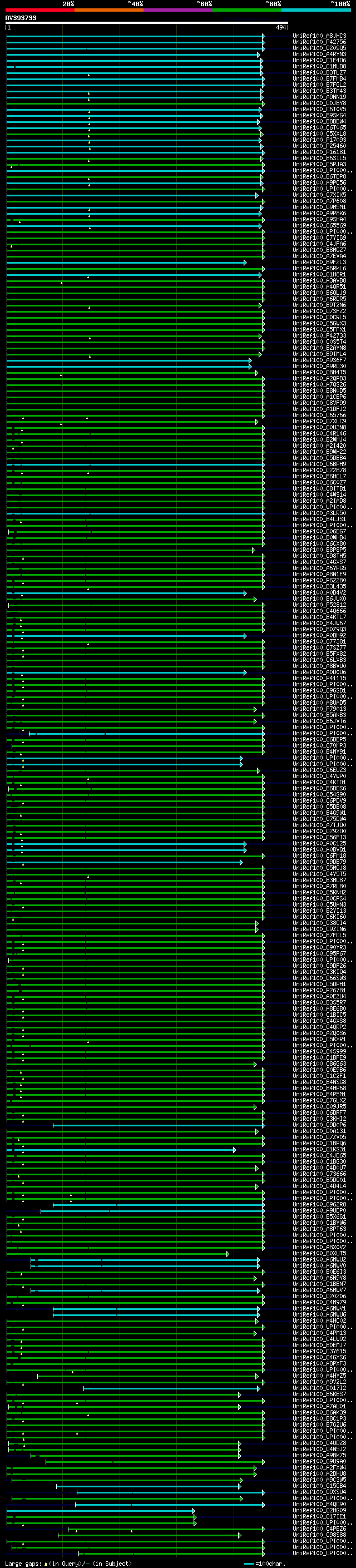Click the arrowhead ending the UniRef100_Q17IE1 alignment
The image size is (356, 1568).
[195, 1517]
